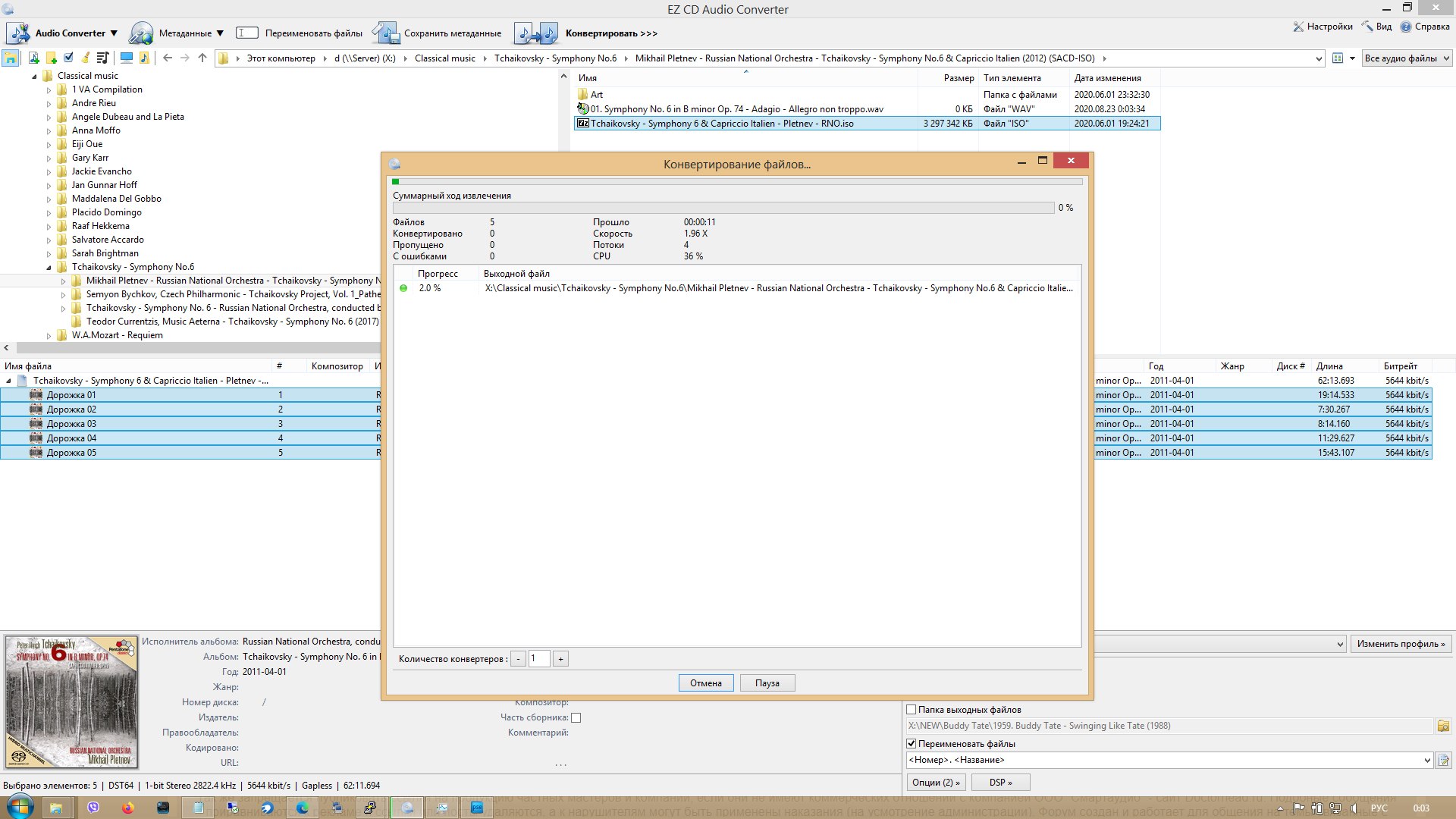Click the broom clear list icon
The width and height of the screenshot is (1456, 819).
[86, 58]
